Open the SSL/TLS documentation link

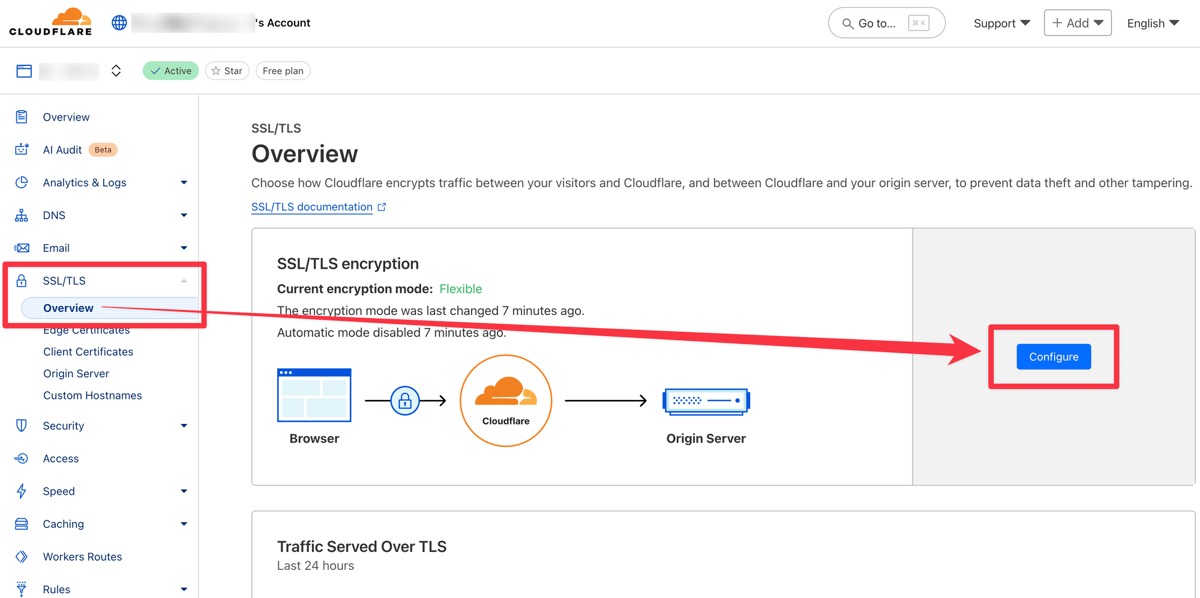click(x=312, y=207)
